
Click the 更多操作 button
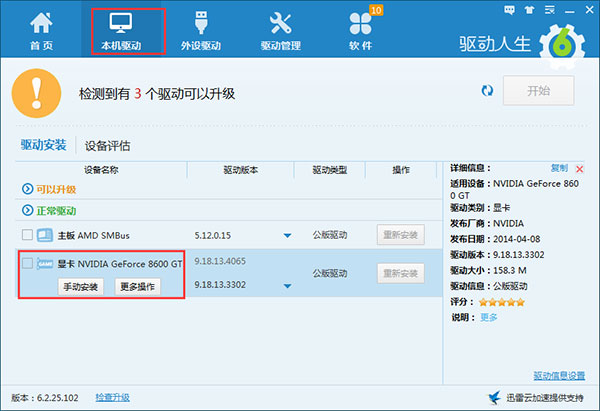pyautogui.click(x=138, y=287)
